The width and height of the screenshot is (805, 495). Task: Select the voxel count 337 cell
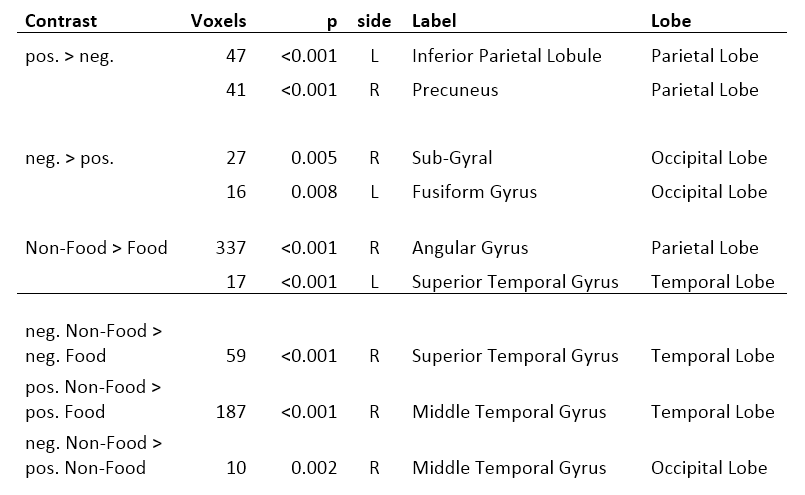231,248
